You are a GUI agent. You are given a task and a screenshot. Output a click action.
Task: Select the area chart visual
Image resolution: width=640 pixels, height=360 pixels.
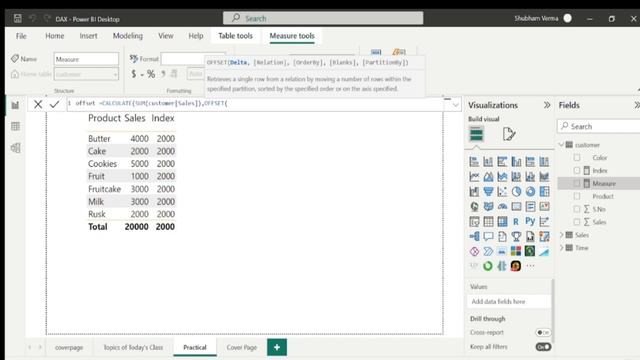(488, 177)
